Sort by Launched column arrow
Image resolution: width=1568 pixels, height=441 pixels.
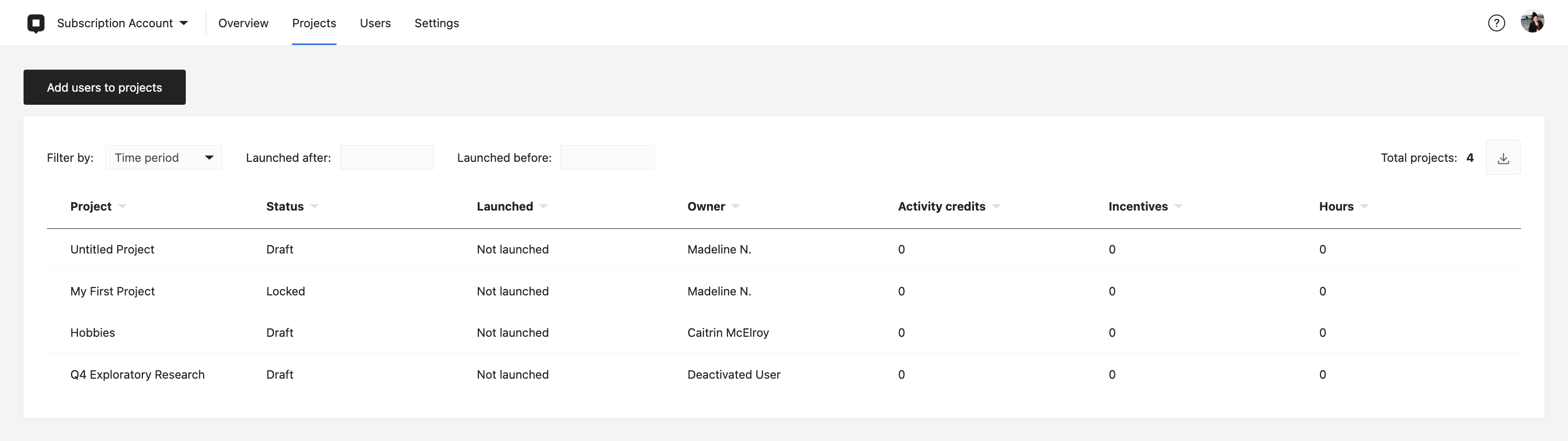tap(544, 206)
